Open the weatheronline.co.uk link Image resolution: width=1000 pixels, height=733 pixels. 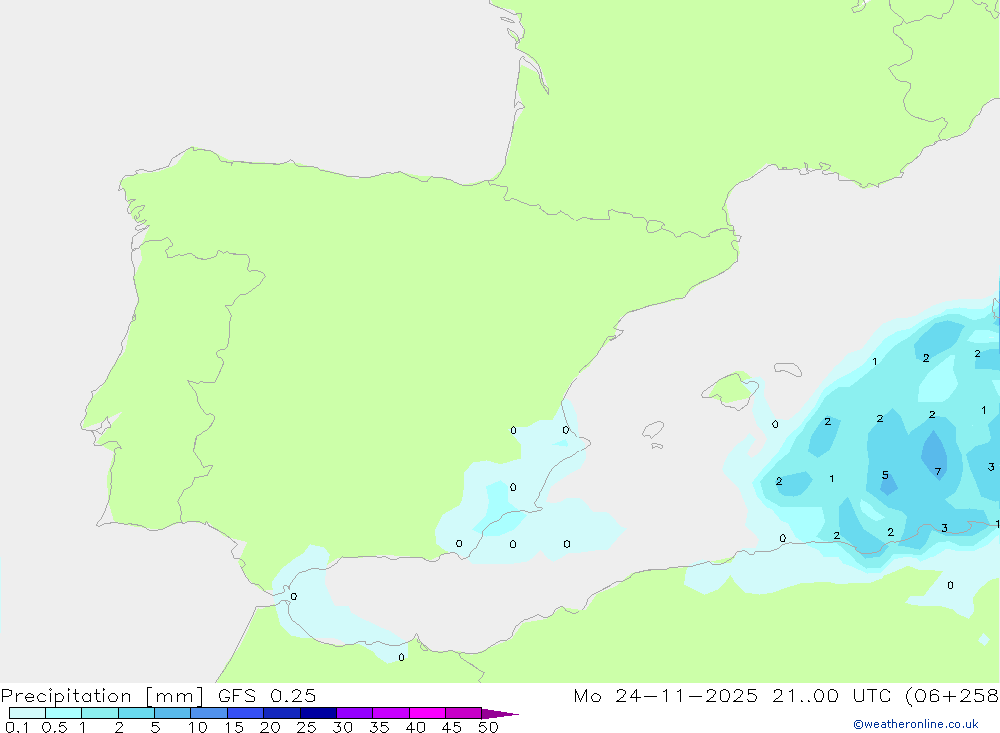coord(916,724)
